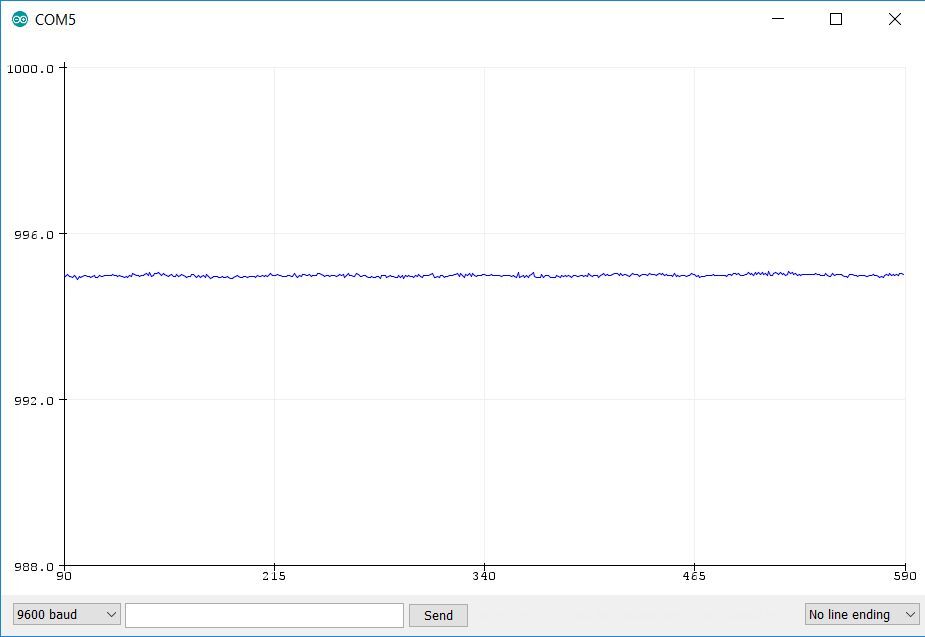Image resolution: width=925 pixels, height=637 pixels.
Task: Click the Arduino logo icon in the title bar
Action: click(x=19, y=19)
